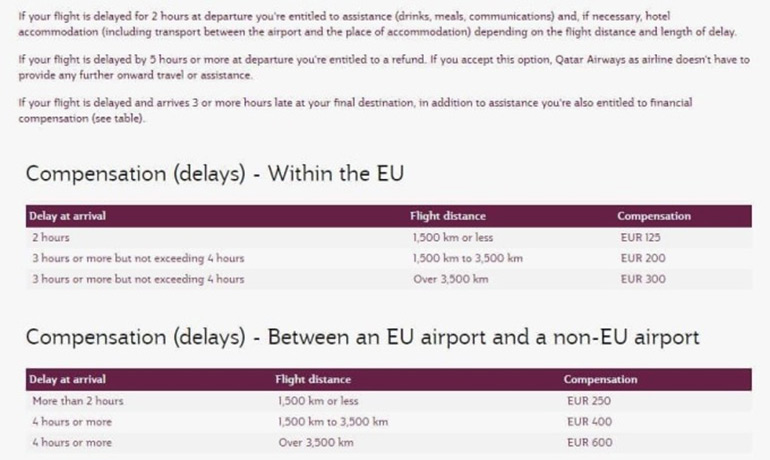Click the paragraph about the 5-hour delay refund
The height and width of the screenshot is (460, 770).
pyautogui.click(x=380, y=67)
